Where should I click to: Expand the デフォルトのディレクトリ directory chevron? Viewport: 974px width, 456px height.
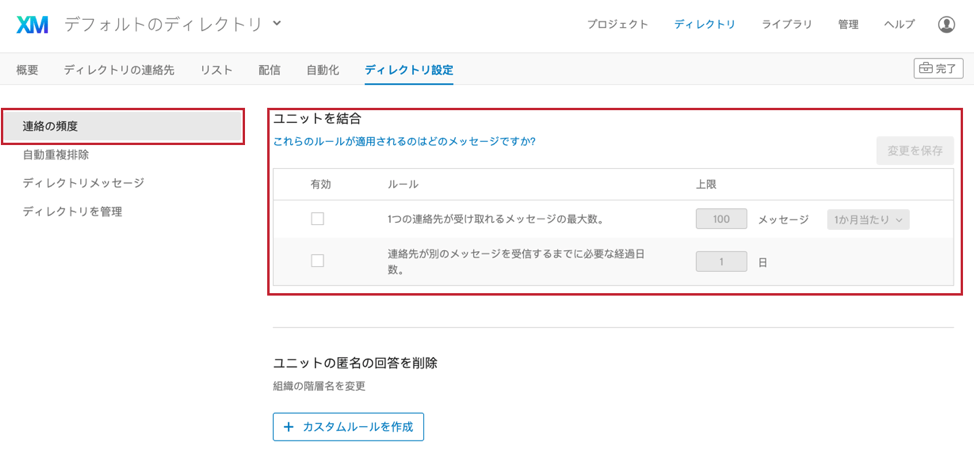coord(277,24)
